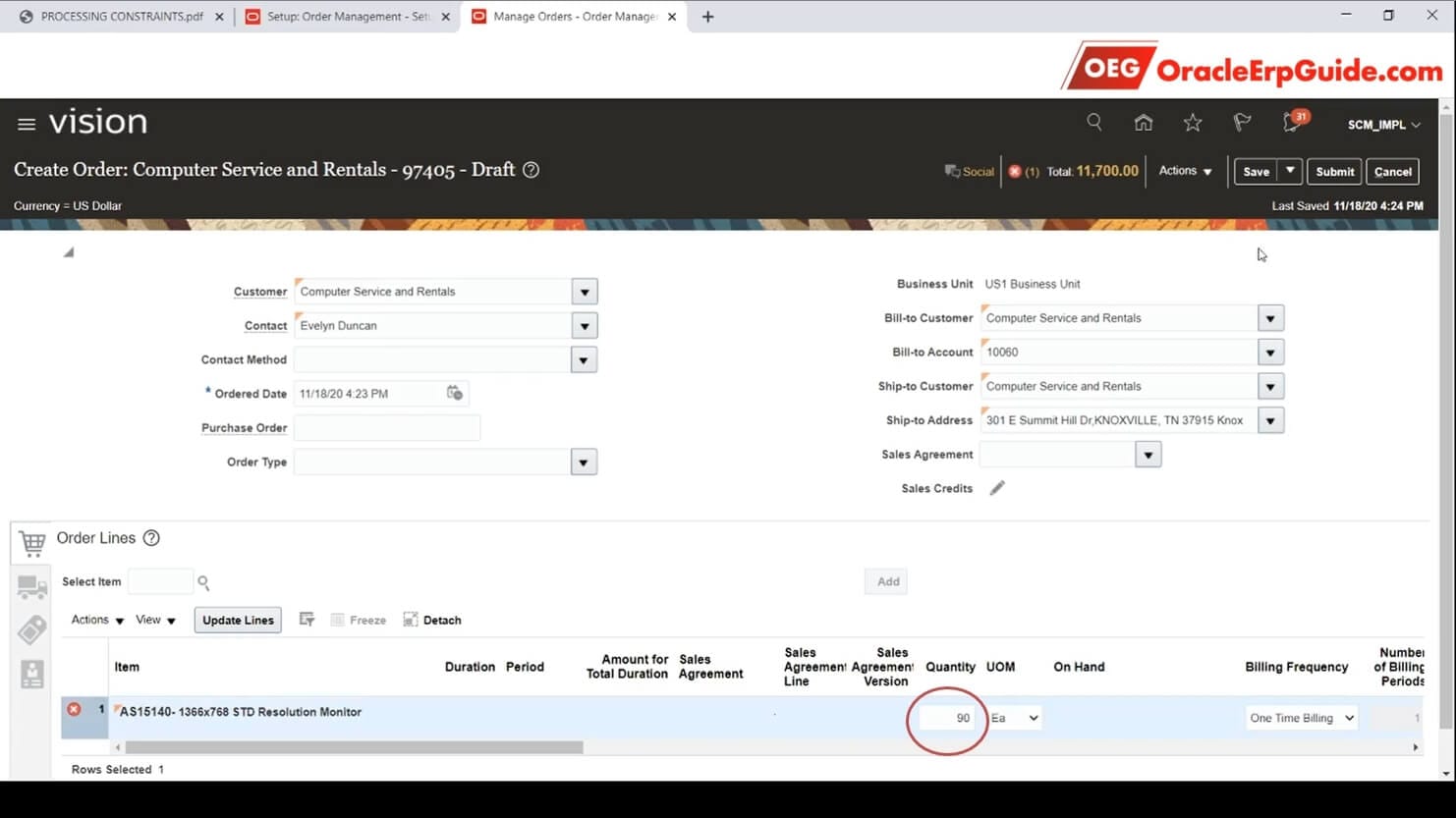Search items with Select Item magnifier
This screenshot has height=818, width=1456.
203,582
